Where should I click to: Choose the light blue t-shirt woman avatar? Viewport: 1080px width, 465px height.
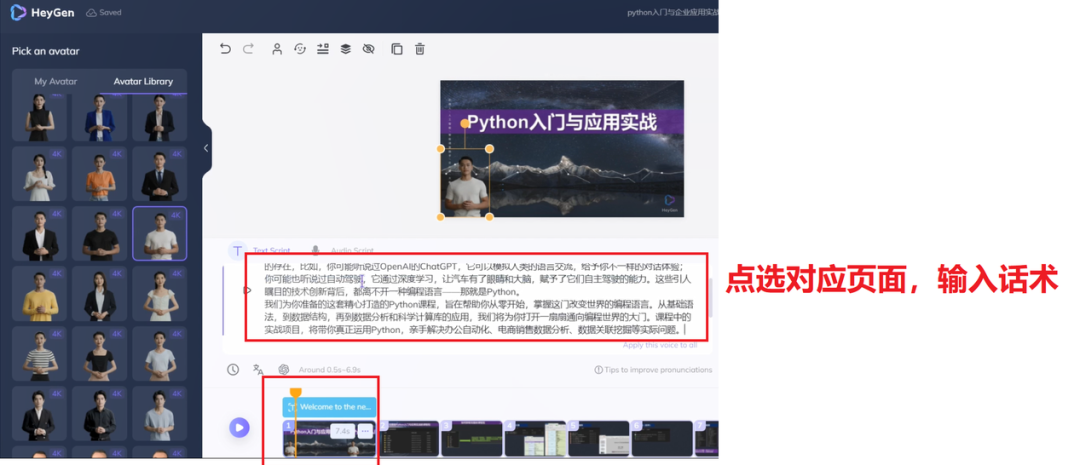160,353
